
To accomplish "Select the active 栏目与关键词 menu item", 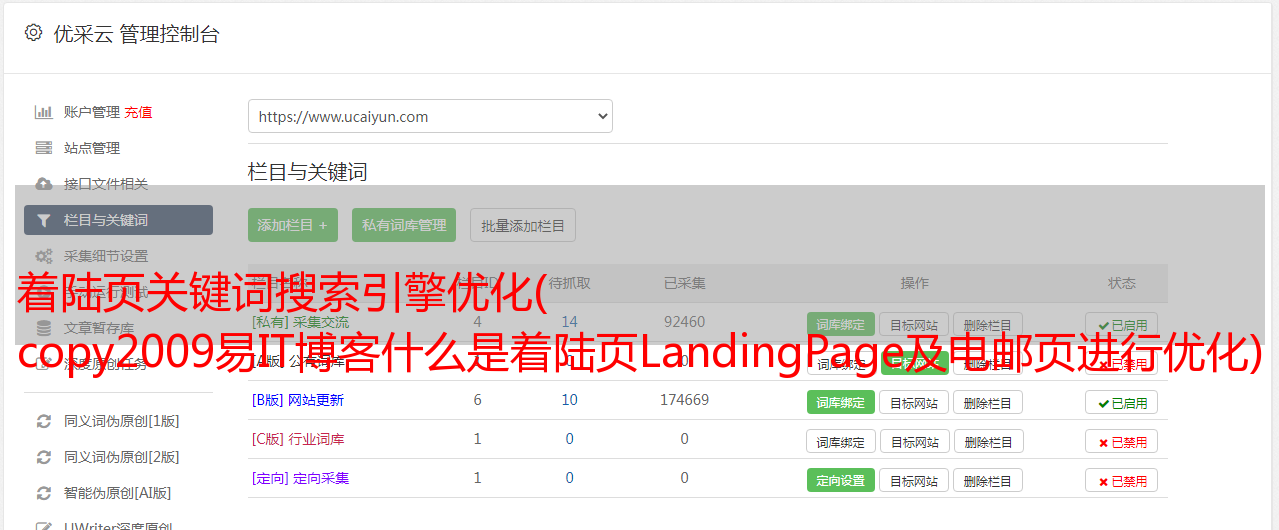I will pos(118,220).
